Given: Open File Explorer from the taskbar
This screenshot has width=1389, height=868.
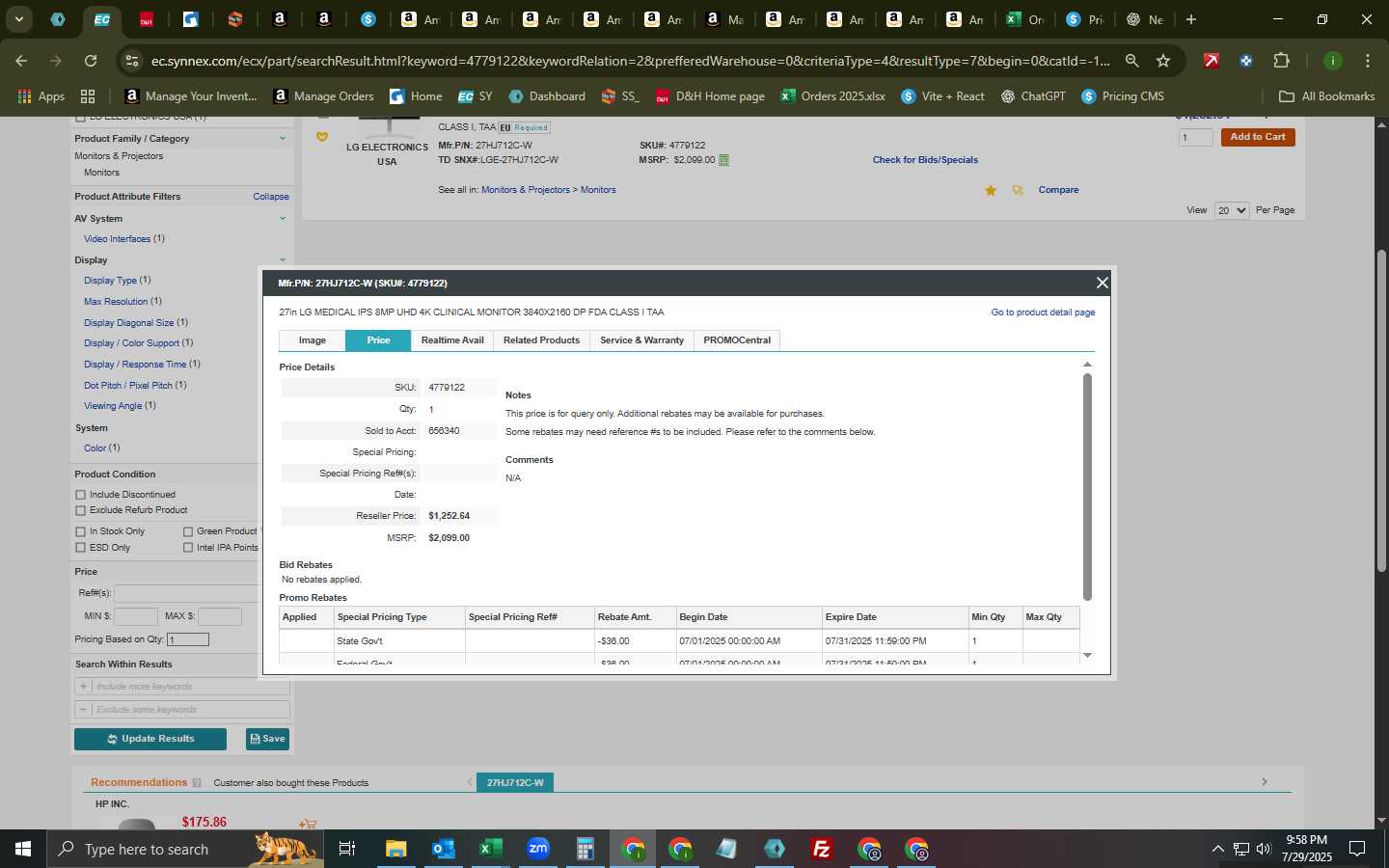Looking at the screenshot, I should pos(396,849).
